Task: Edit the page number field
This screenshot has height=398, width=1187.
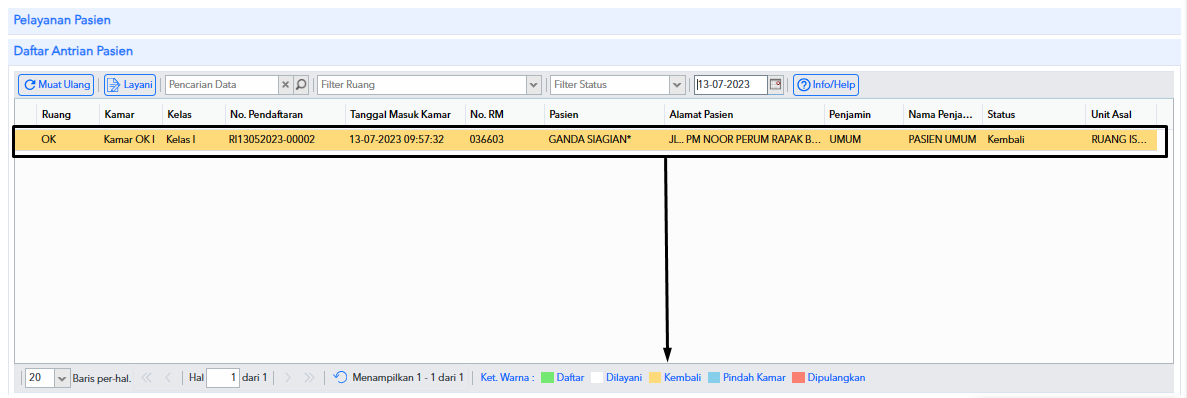Action: coord(223,377)
